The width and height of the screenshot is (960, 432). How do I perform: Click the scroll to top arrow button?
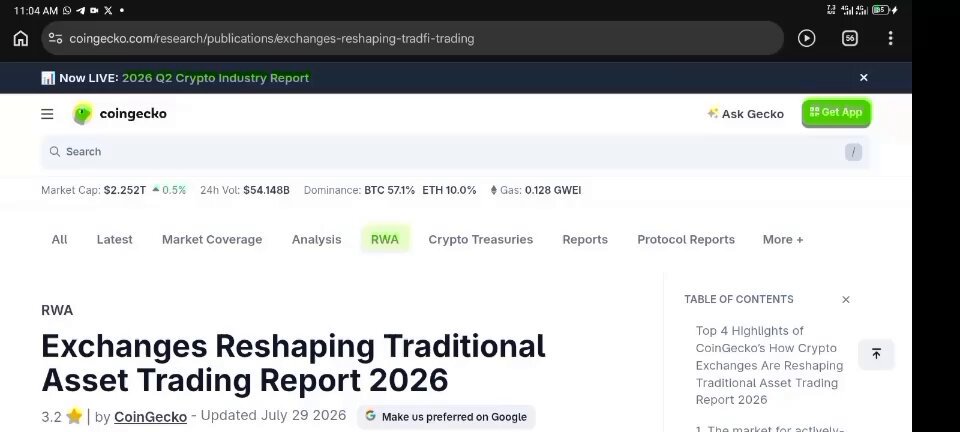click(x=876, y=354)
